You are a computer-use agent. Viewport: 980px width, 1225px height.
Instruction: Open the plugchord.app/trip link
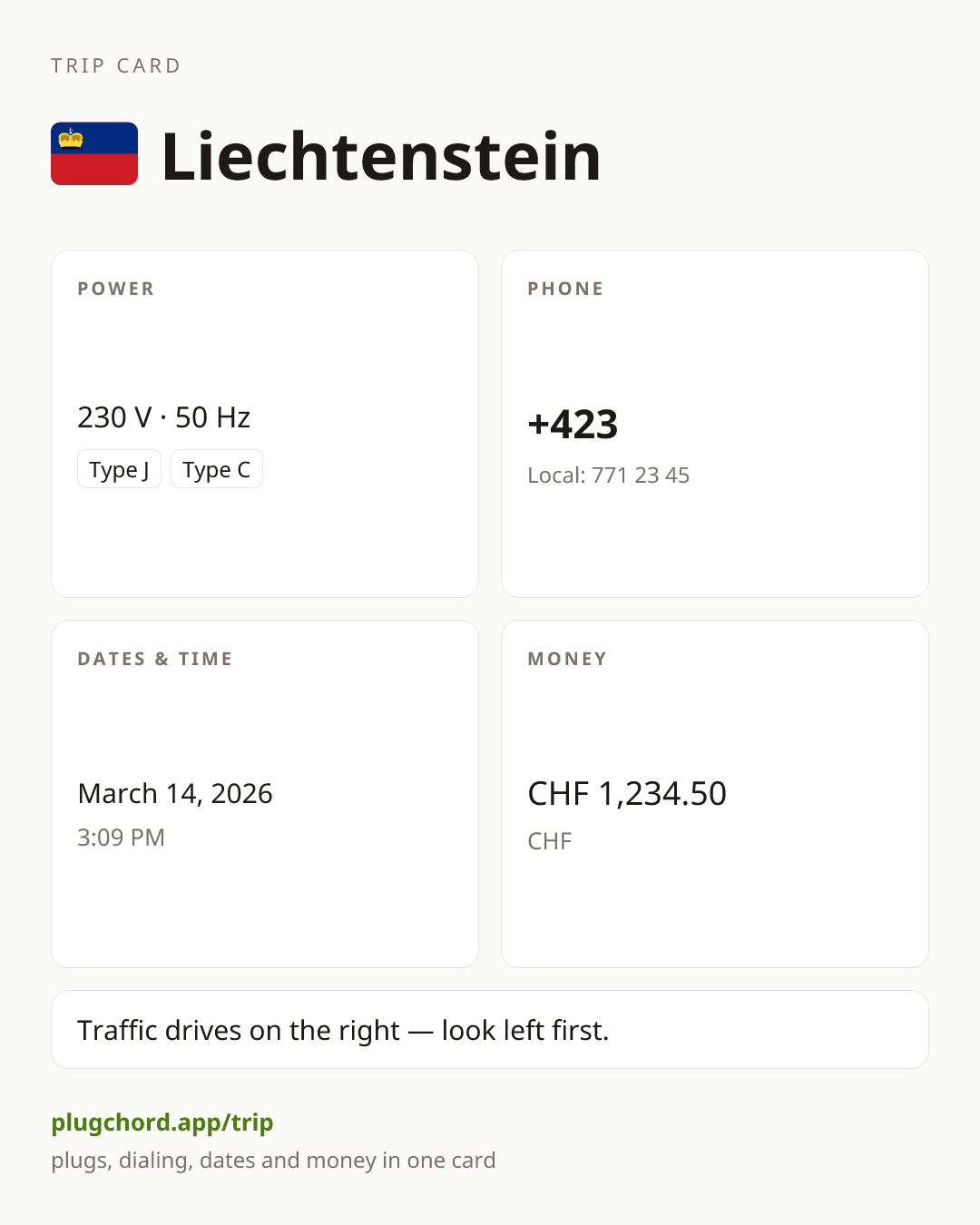pyautogui.click(x=162, y=1122)
